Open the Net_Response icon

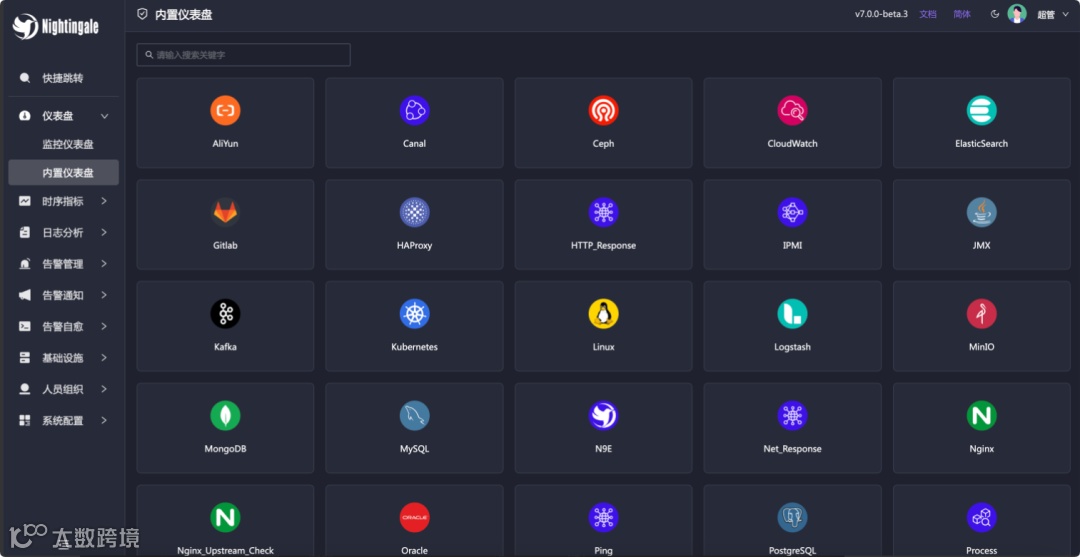pos(792,416)
